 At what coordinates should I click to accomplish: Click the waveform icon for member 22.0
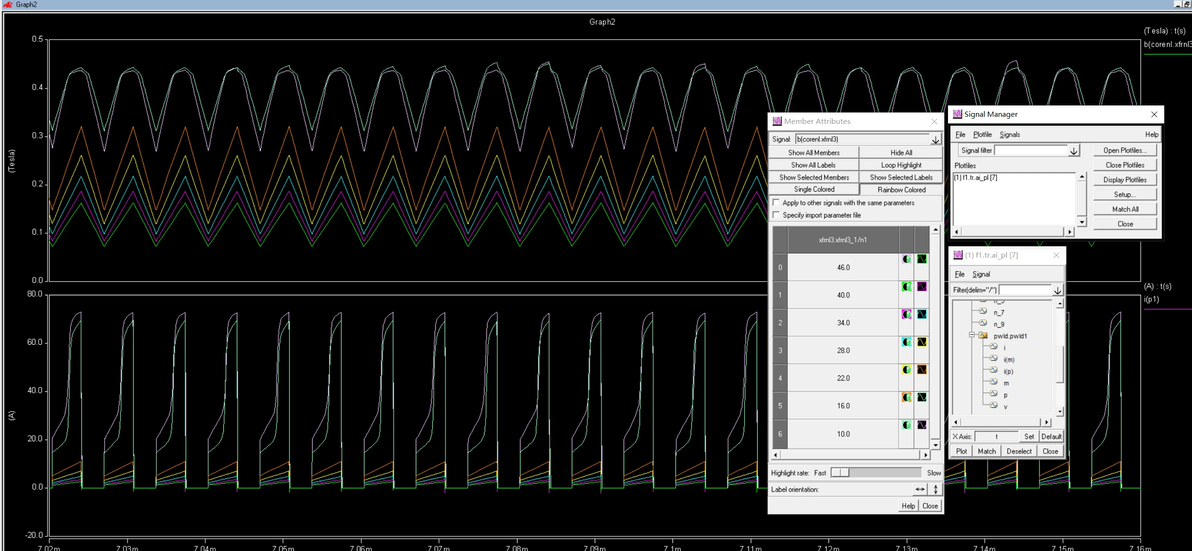921,369
